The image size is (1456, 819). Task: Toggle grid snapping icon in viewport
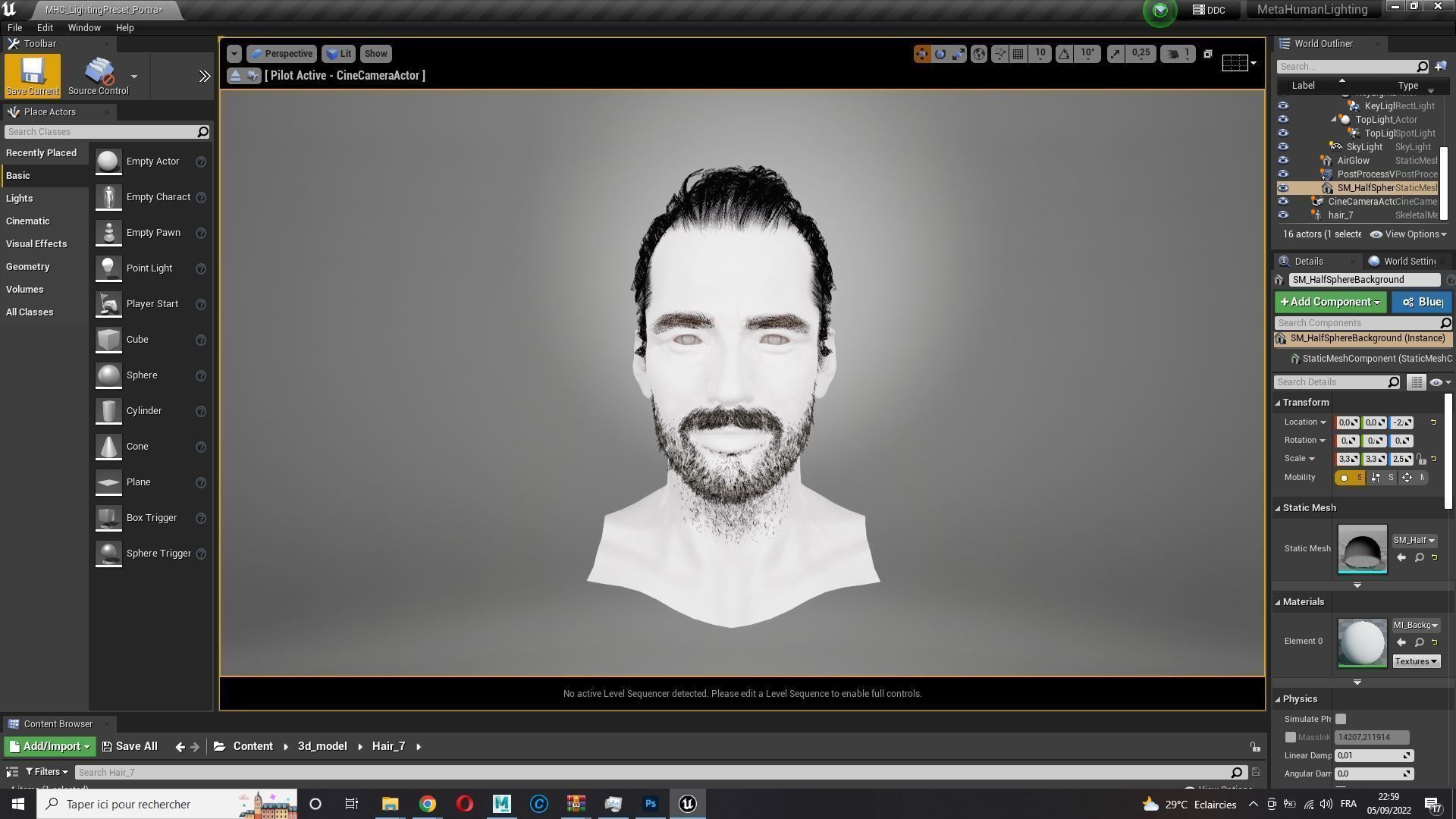coord(1018,54)
